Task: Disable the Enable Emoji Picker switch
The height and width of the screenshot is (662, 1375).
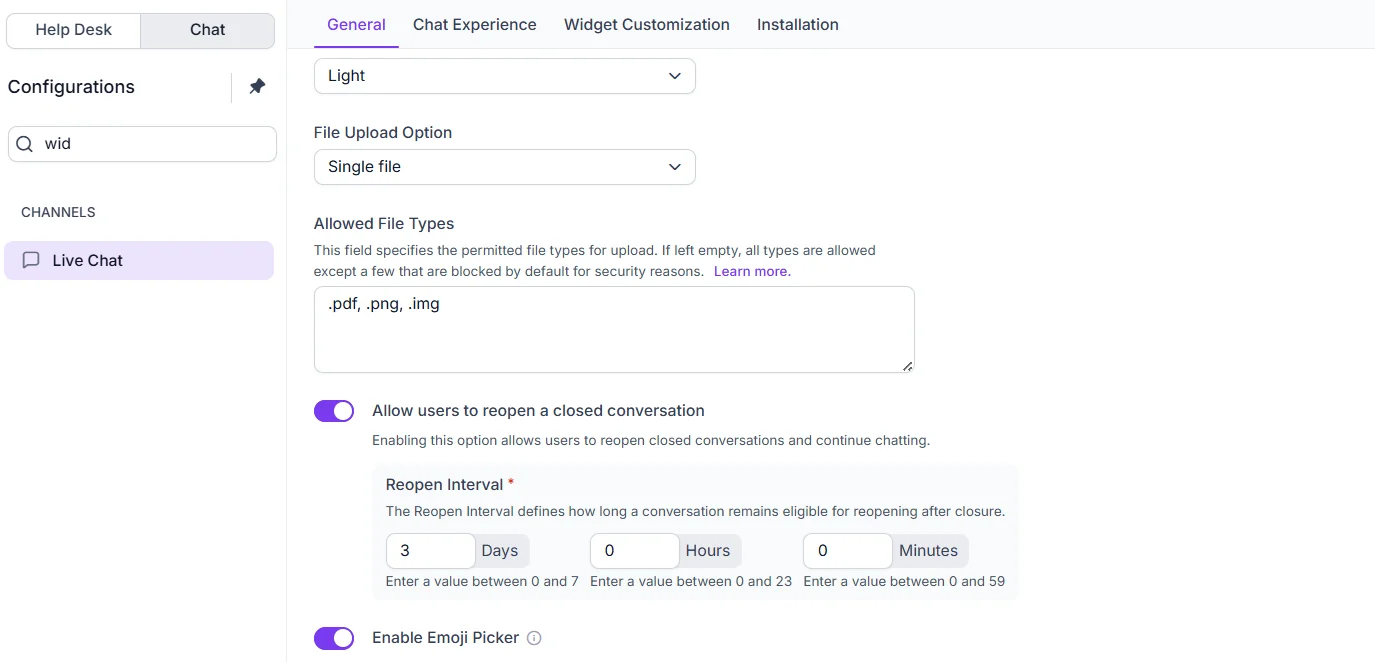Action: pyautogui.click(x=334, y=638)
